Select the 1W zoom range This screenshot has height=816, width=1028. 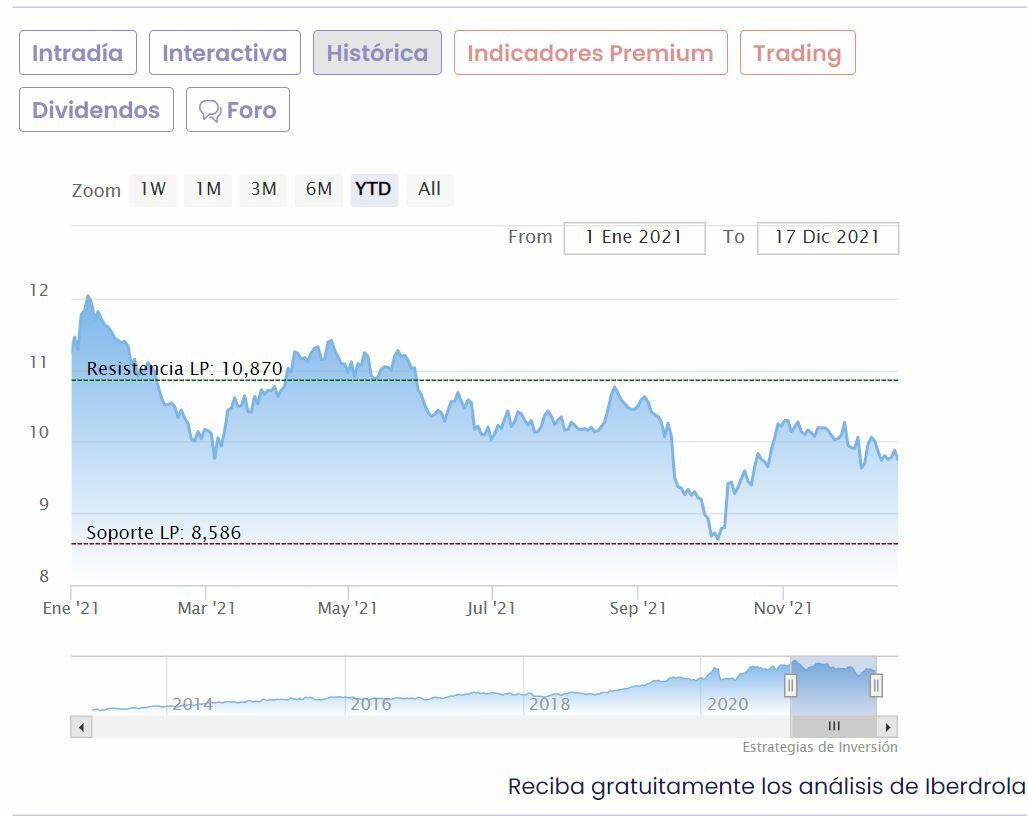[x=153, y=189]
